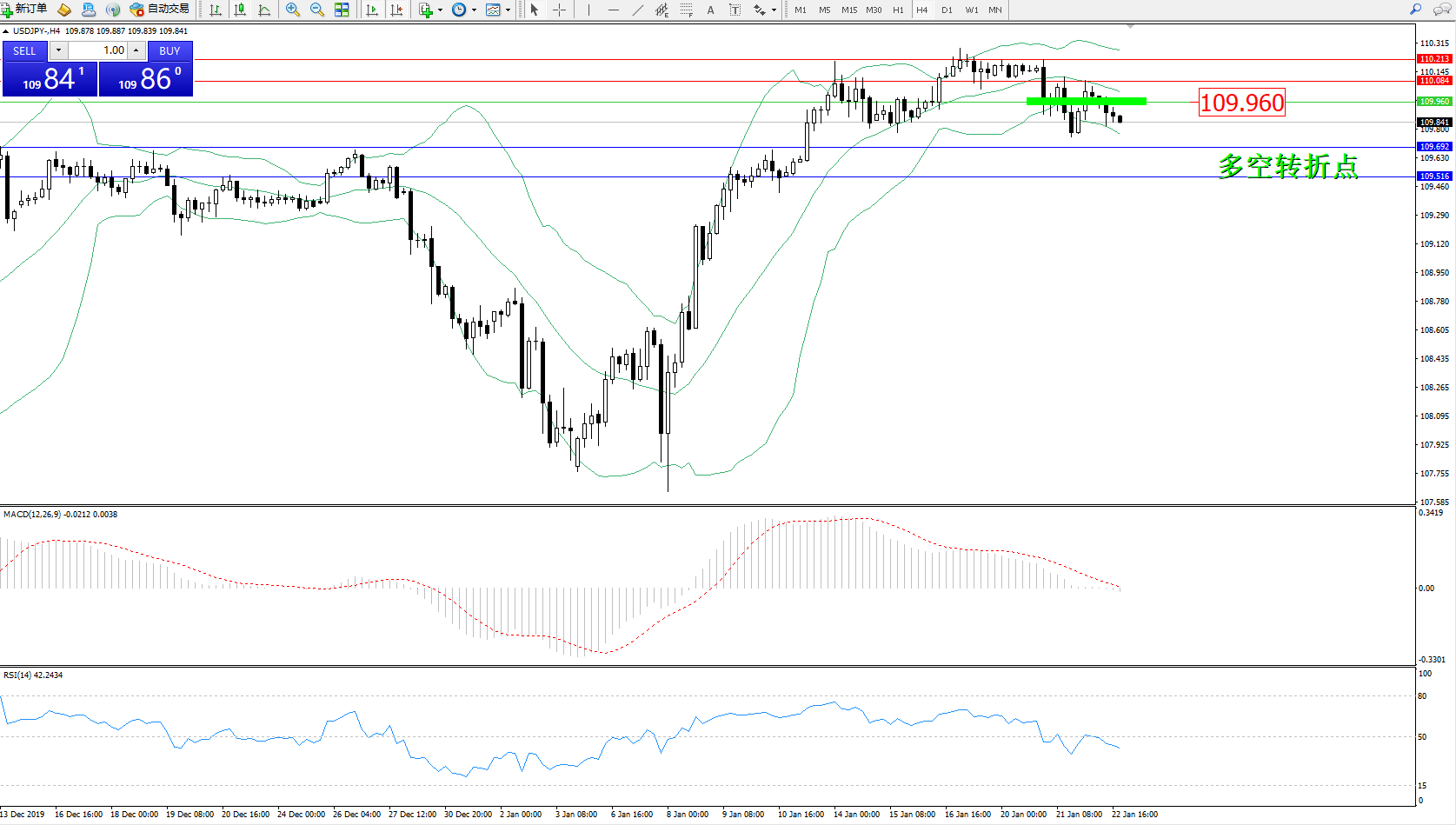Viewport: 1456px width, 825px height.
Task: Zoom in on the chart
Action: point(293,10)
